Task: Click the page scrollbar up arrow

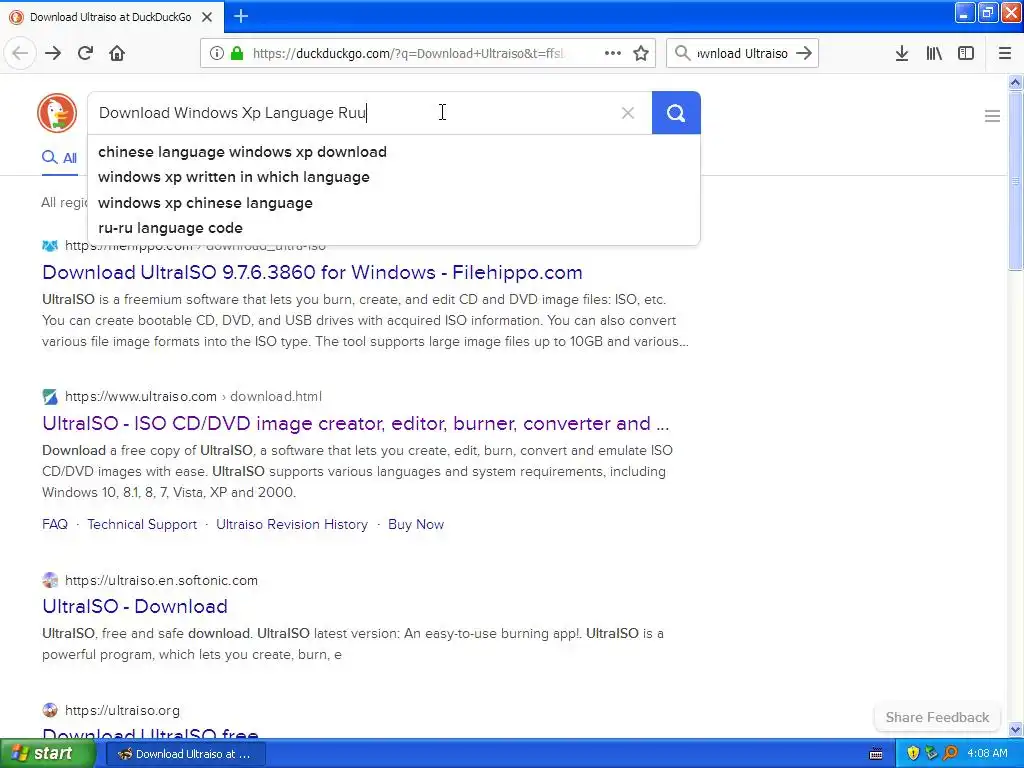Action: click(x=1015, y=82)
